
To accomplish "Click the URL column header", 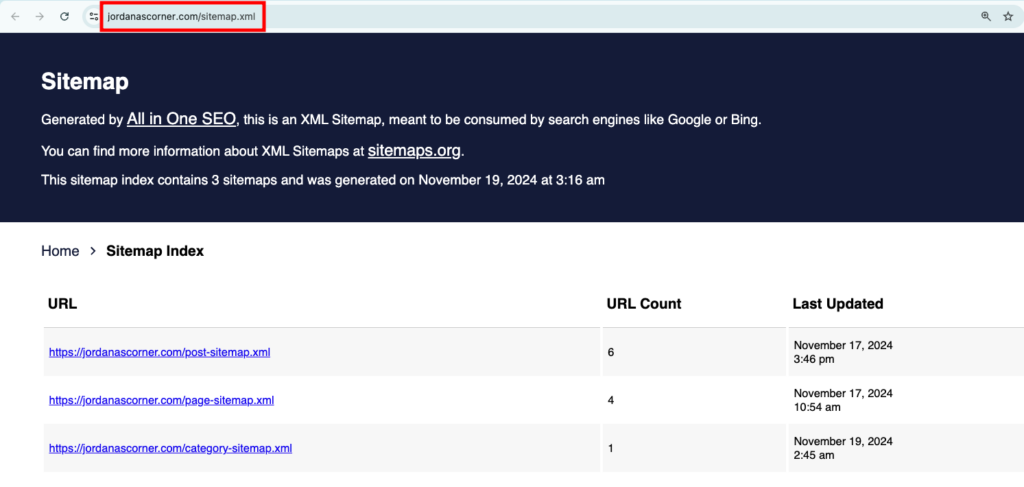I will (62, 303).
